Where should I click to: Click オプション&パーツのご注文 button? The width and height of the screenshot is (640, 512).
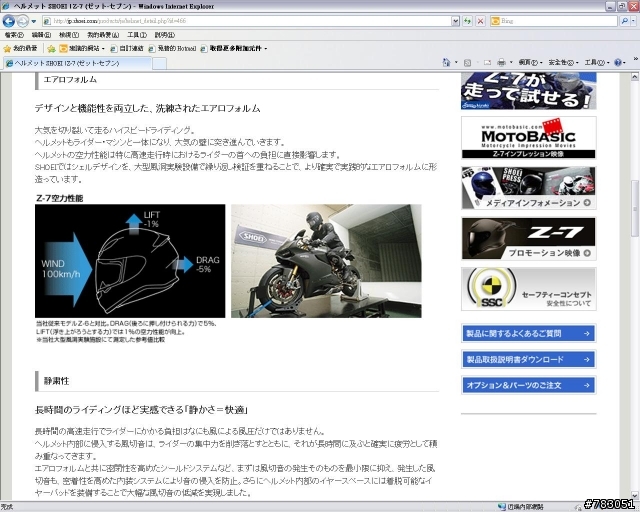[x=529, y=385]
